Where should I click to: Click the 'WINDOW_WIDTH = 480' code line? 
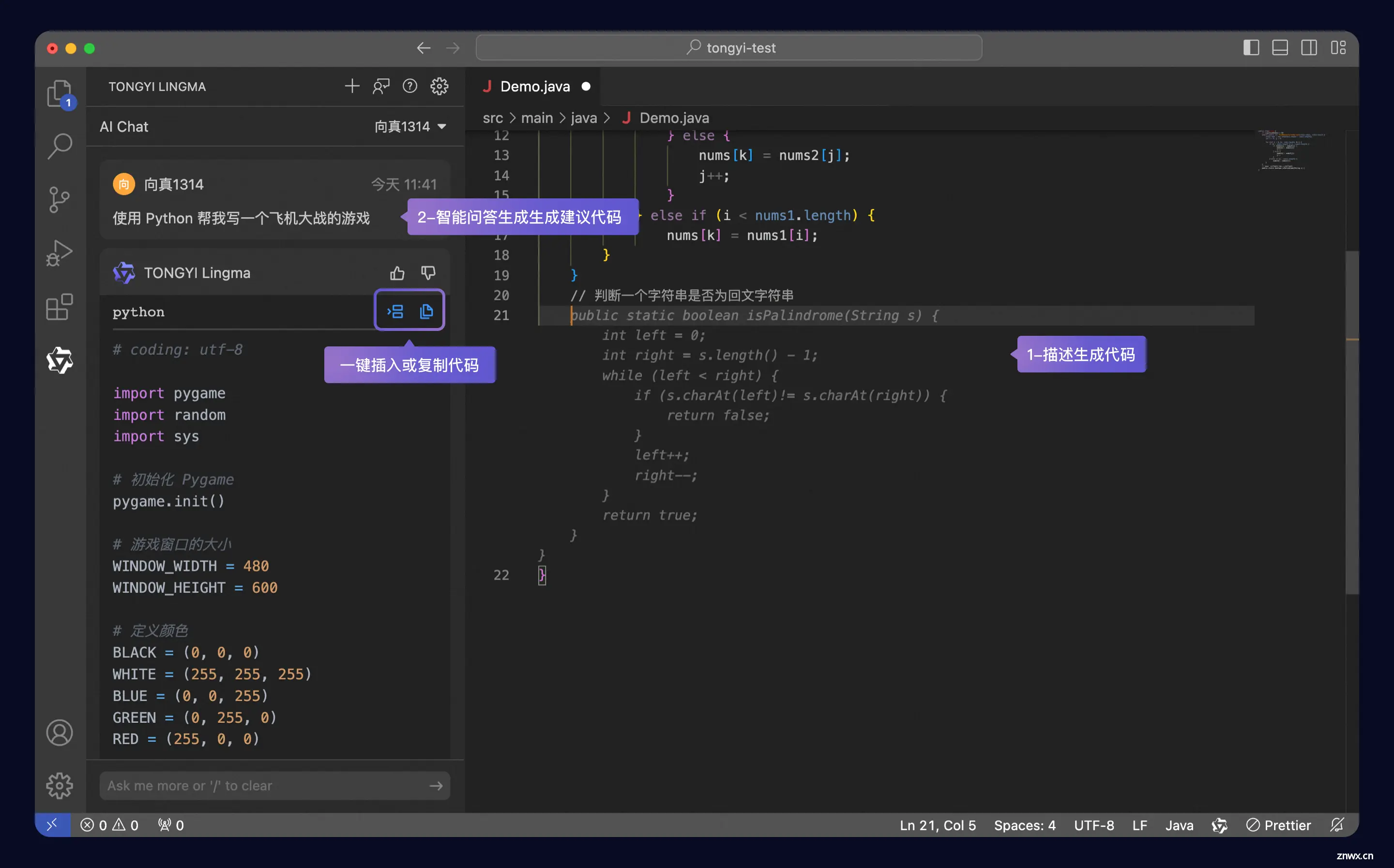[191, 566]
